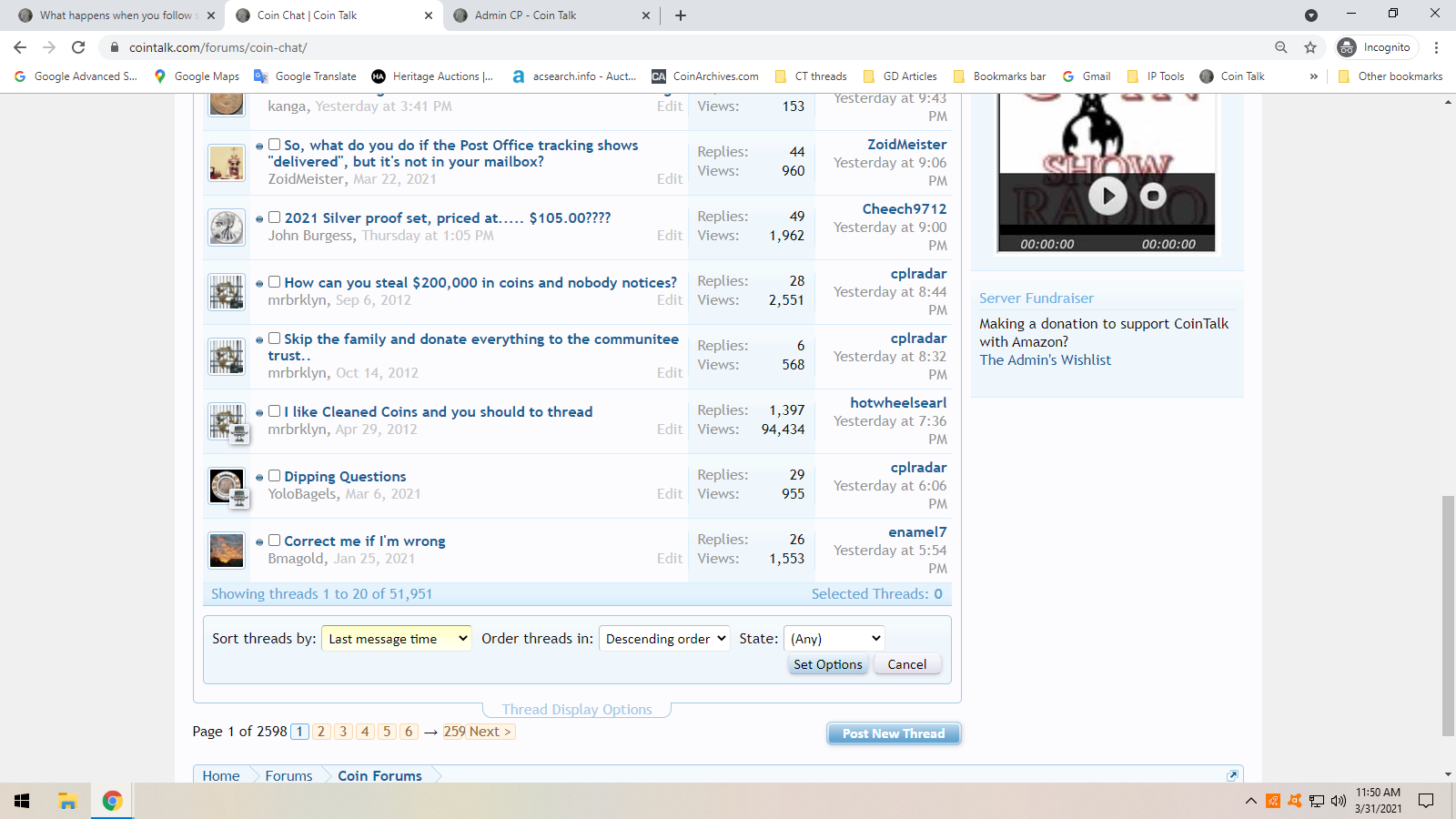1456x819 pixels.
Task: Click the volume speaker tray icon
Action: (1338, 801)
